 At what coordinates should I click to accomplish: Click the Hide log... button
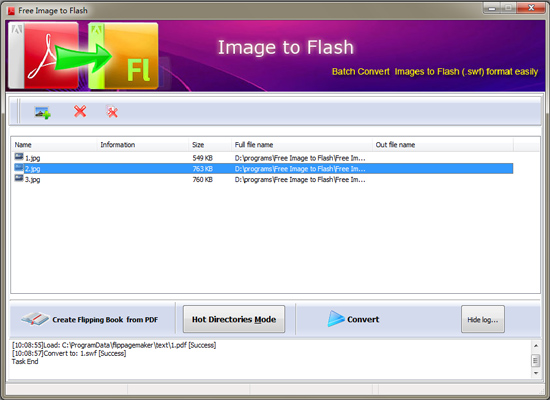(x=483, y=319)
